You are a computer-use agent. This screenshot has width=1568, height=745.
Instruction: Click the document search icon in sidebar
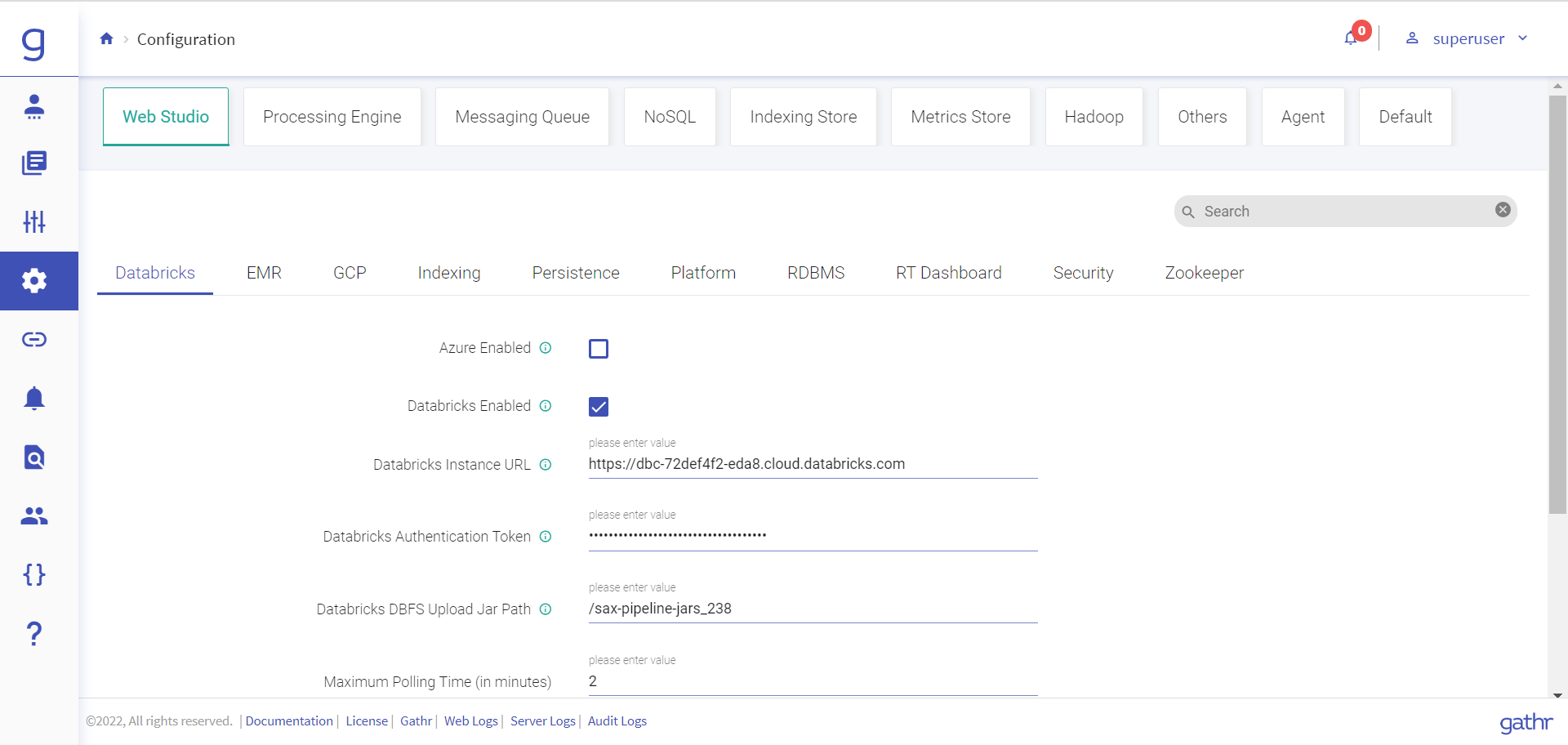pos(34,457)
